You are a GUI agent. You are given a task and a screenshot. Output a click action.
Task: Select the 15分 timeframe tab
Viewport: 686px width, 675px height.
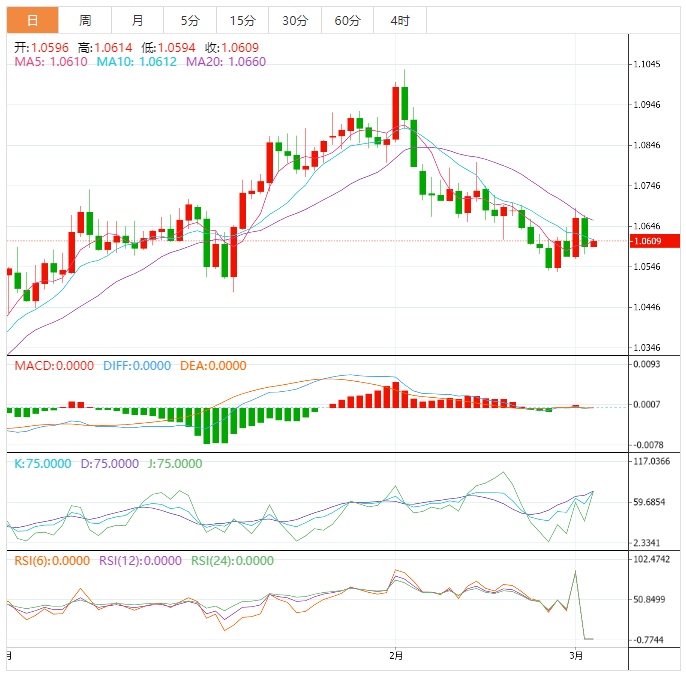tap(241, 20)
